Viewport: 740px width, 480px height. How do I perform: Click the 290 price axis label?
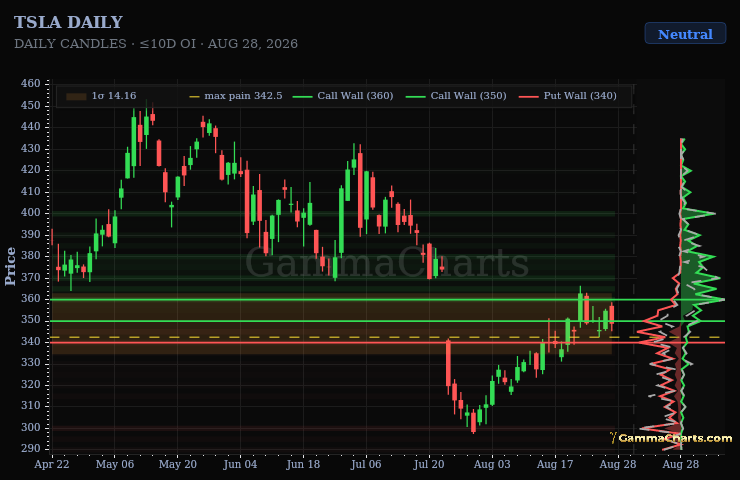[x=31, y=448]
